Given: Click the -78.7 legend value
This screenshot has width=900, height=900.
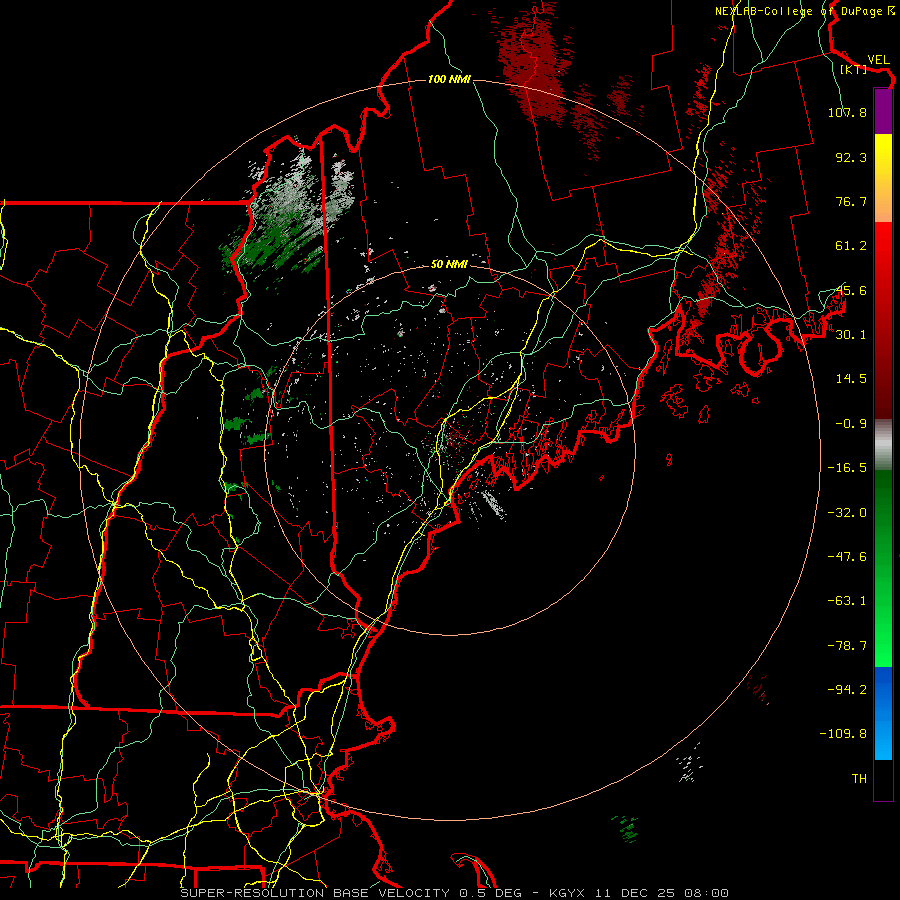Looking at the screenshot, I should (847, 646).
